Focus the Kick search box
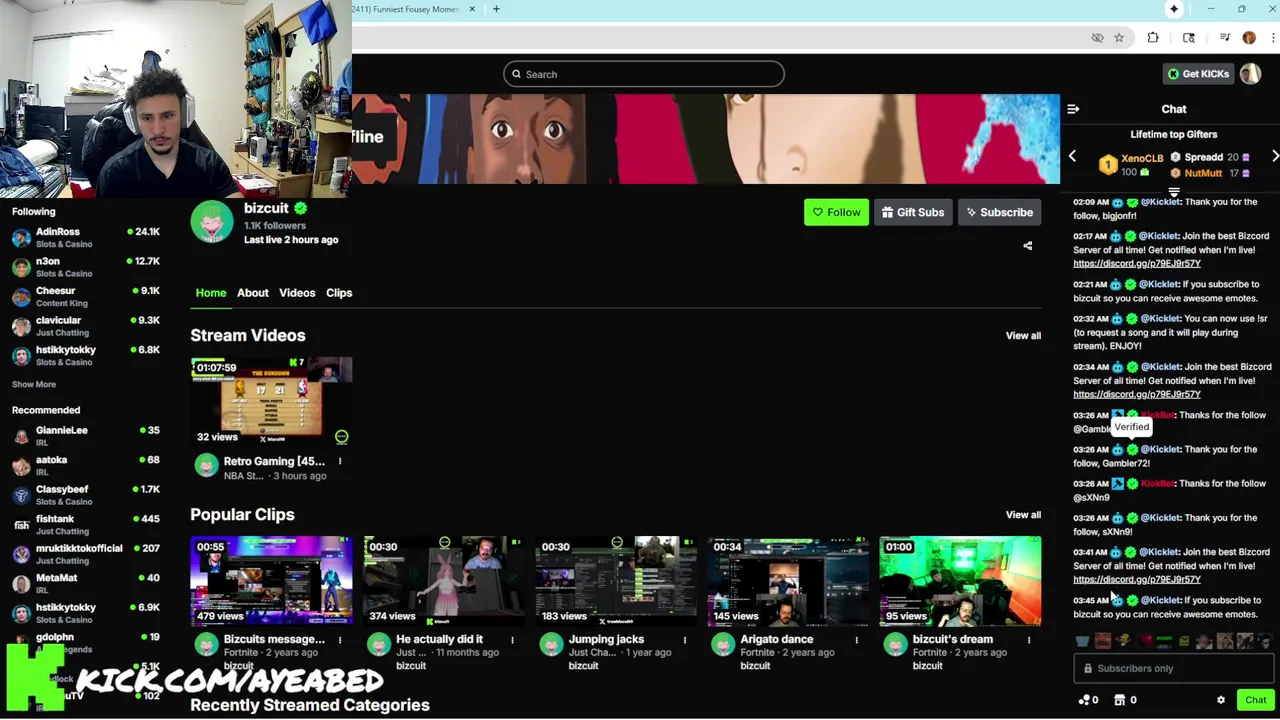The image size is (1280, 720). click(644, 74)
